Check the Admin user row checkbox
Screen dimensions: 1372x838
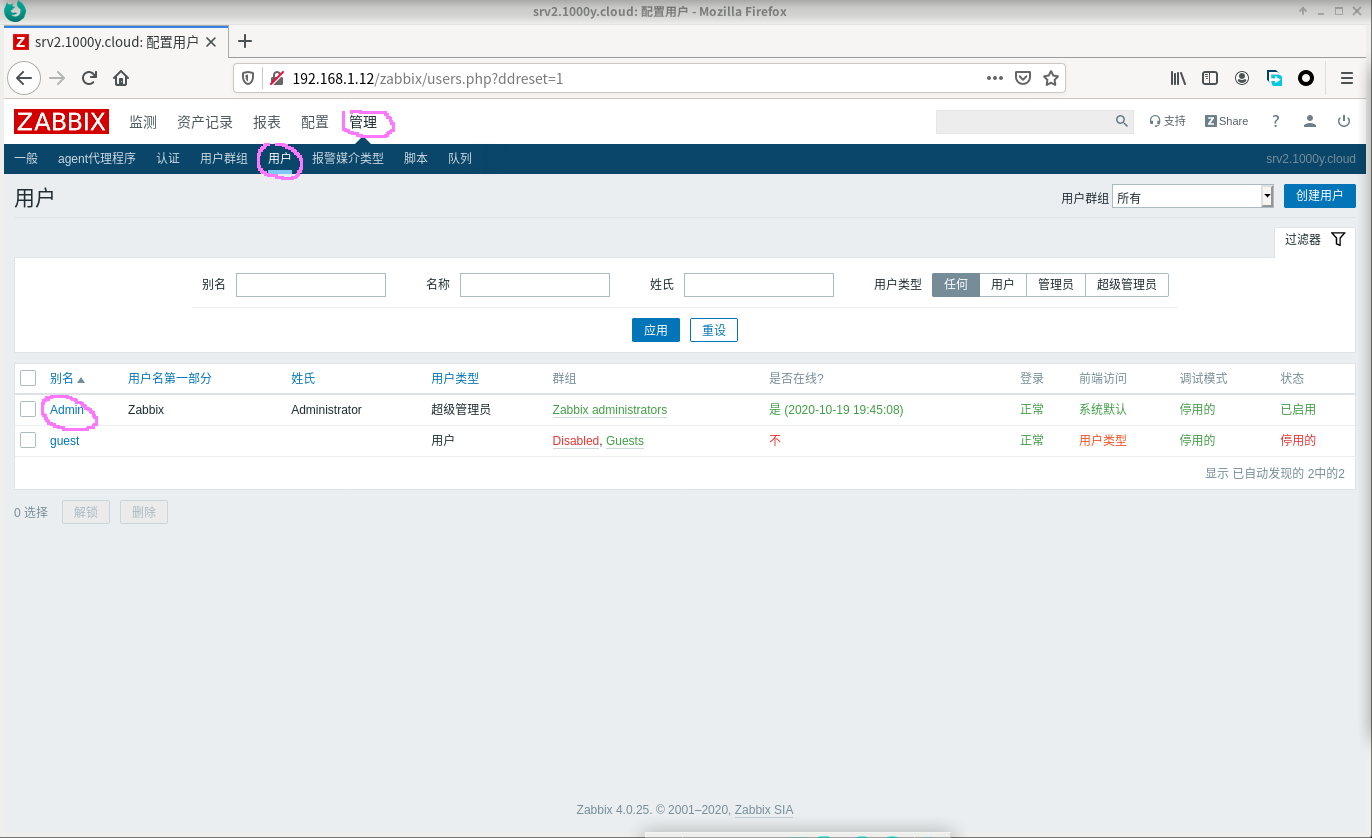click(28, 409)
